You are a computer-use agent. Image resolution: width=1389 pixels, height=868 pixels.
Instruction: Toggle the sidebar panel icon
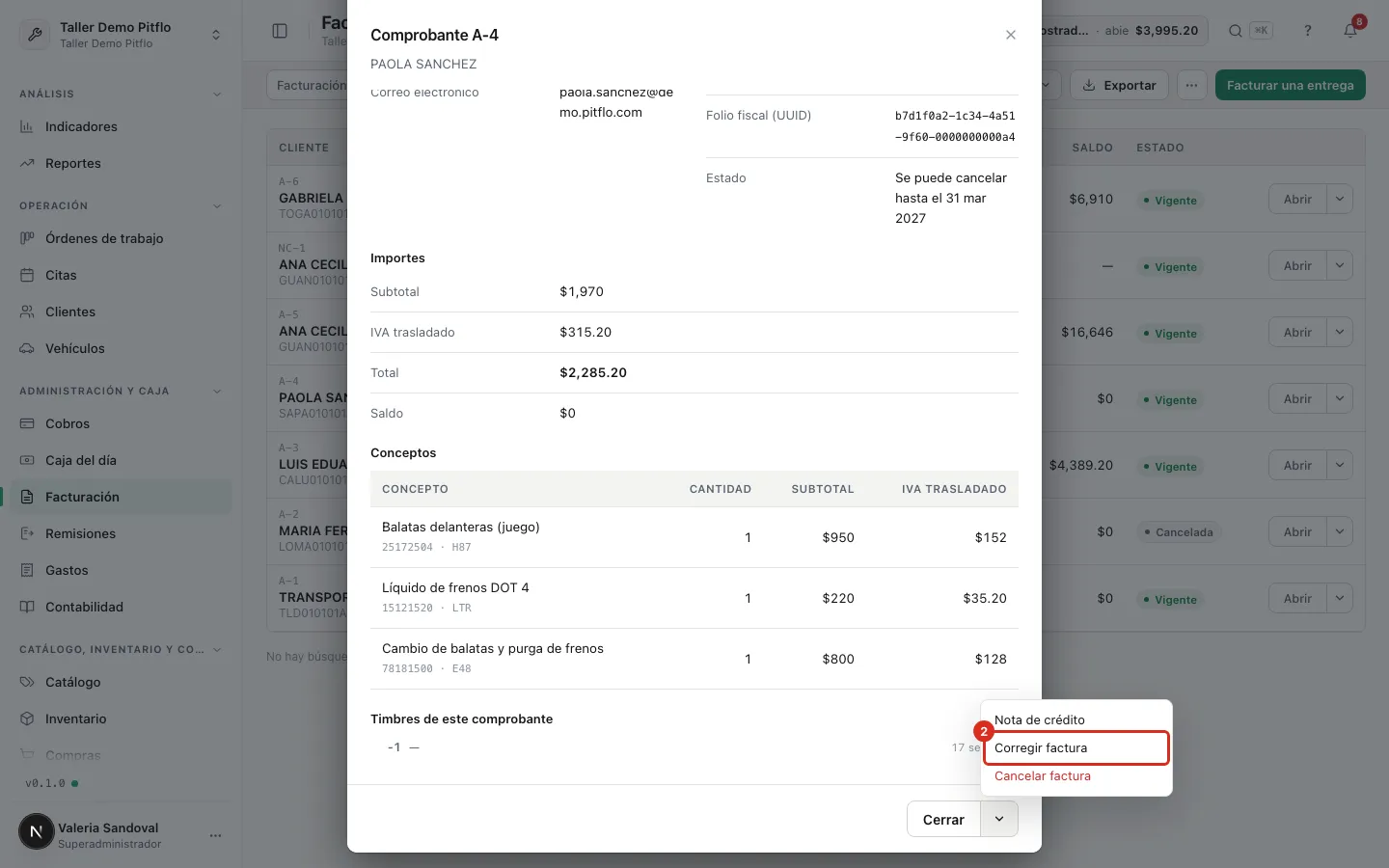pyautogui.click(x=280, y=31)
